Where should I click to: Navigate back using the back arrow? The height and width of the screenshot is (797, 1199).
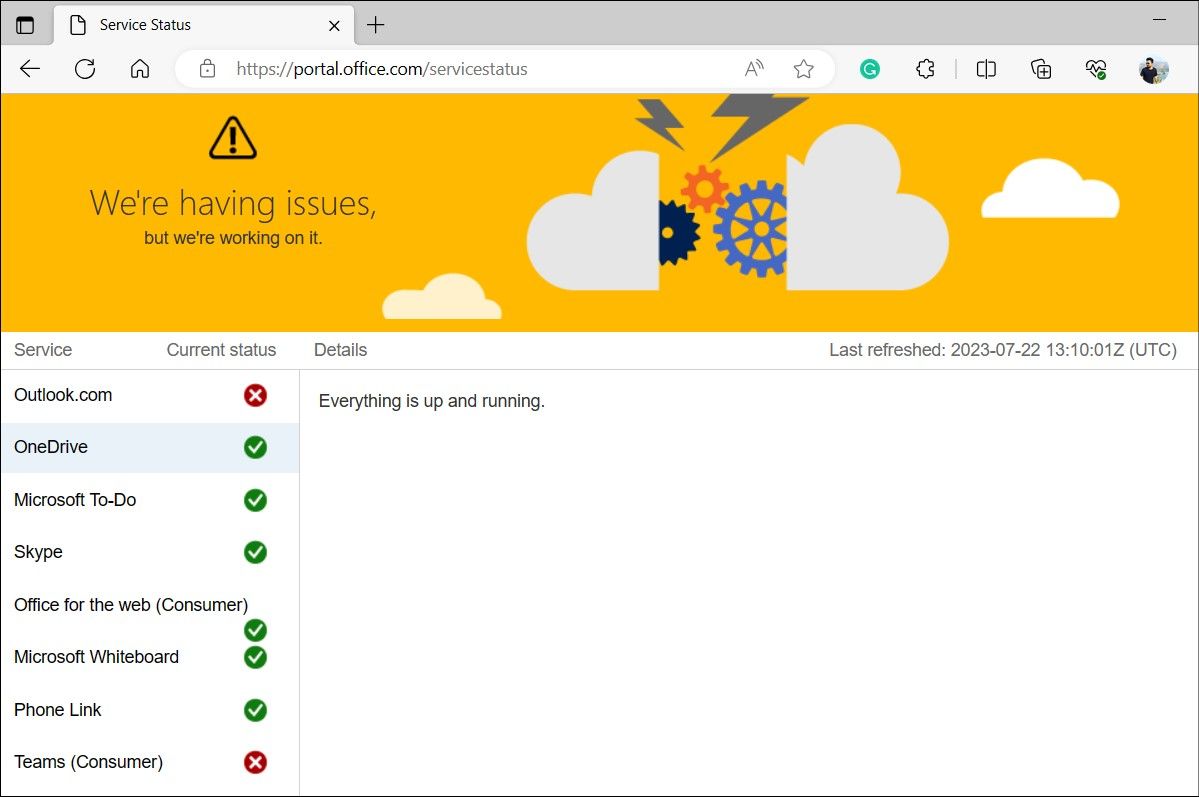tap(29, 69)
